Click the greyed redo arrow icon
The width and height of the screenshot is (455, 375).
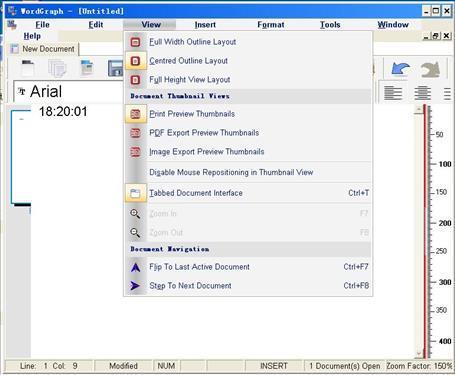coord(430,69)
